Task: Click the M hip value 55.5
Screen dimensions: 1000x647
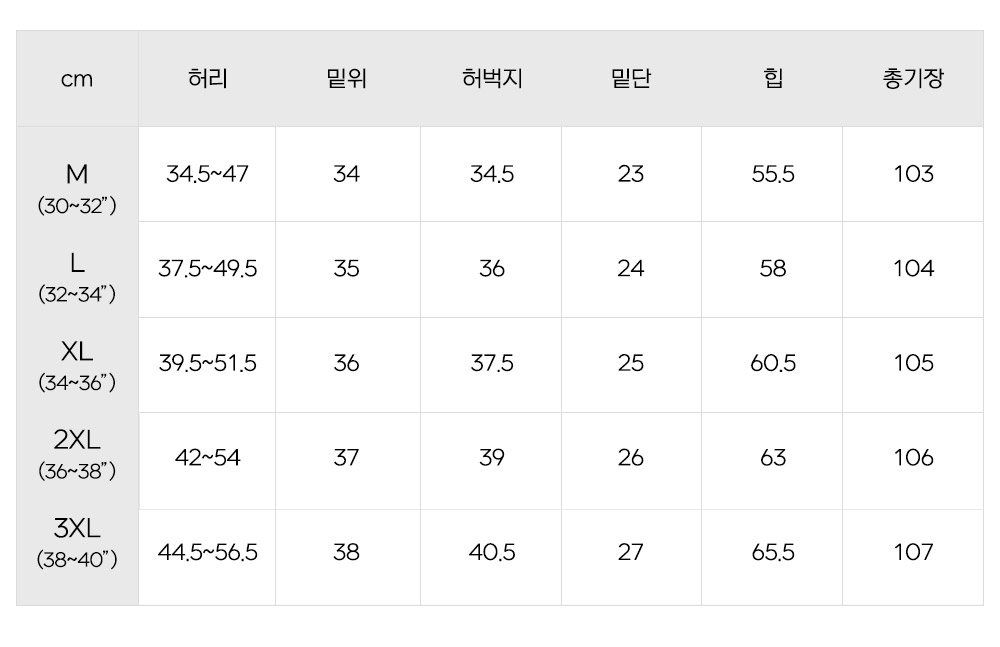Action: (773, 174)
